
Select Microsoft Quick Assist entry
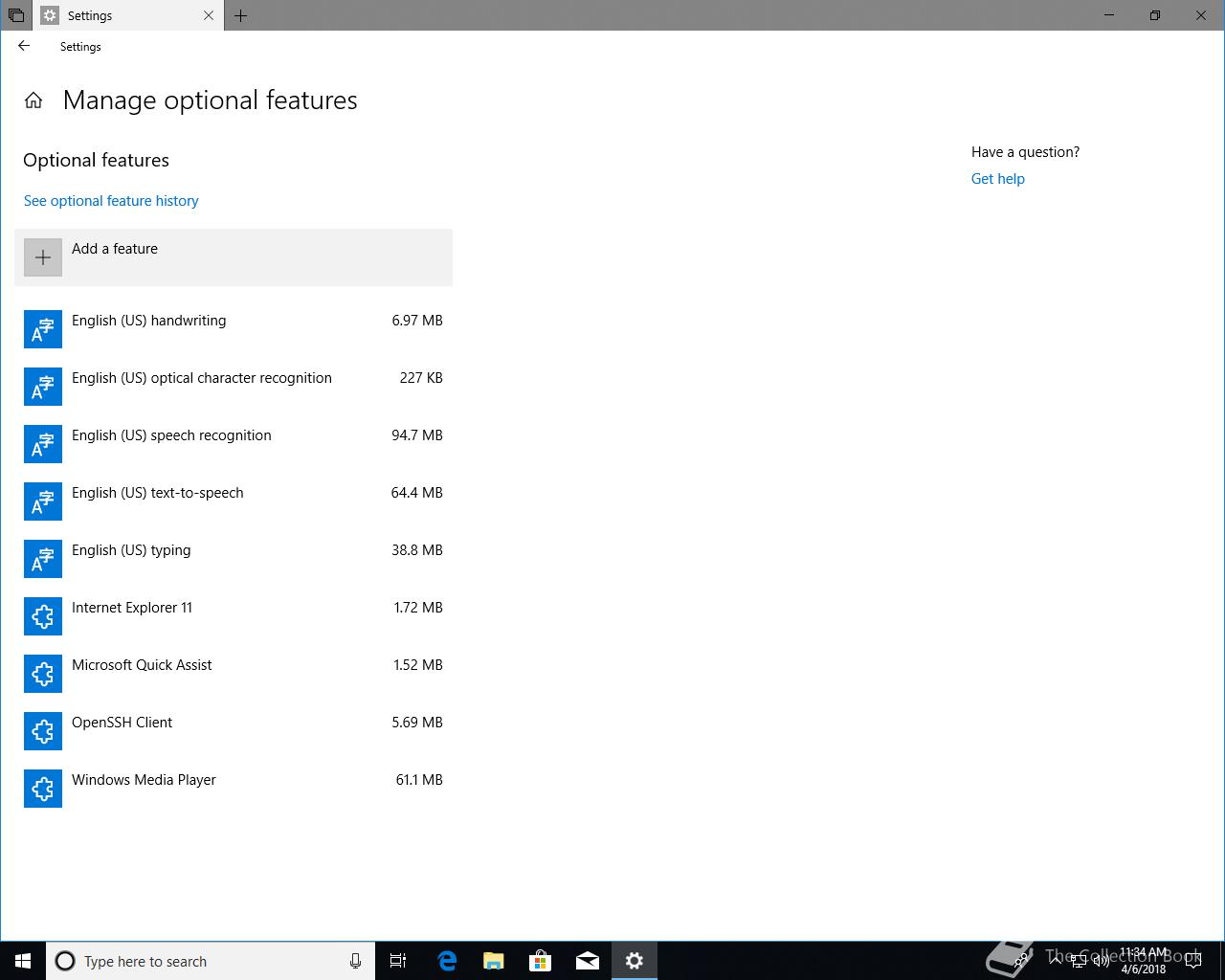[x=234, y=674]
